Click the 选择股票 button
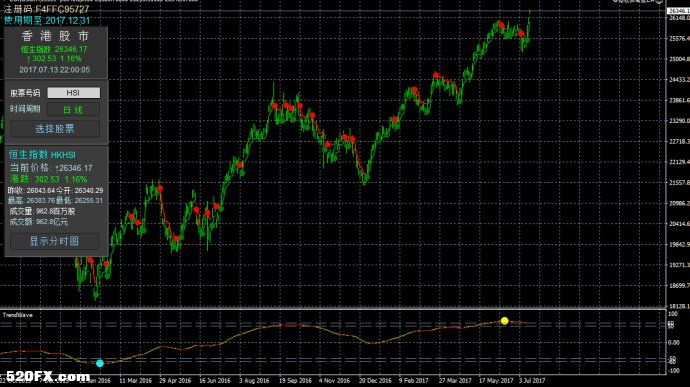 [x=55, y=129]
